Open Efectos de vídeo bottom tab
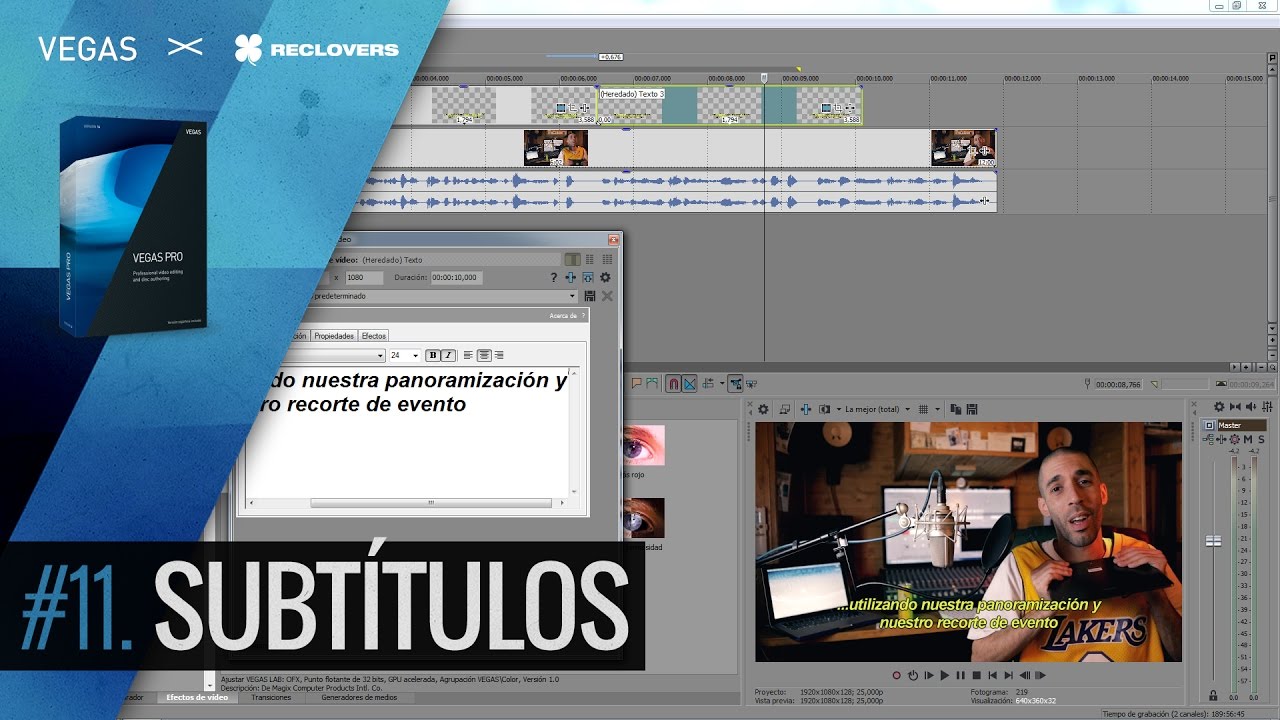The height and width of the screenshot is (720, 1280). 197,697
